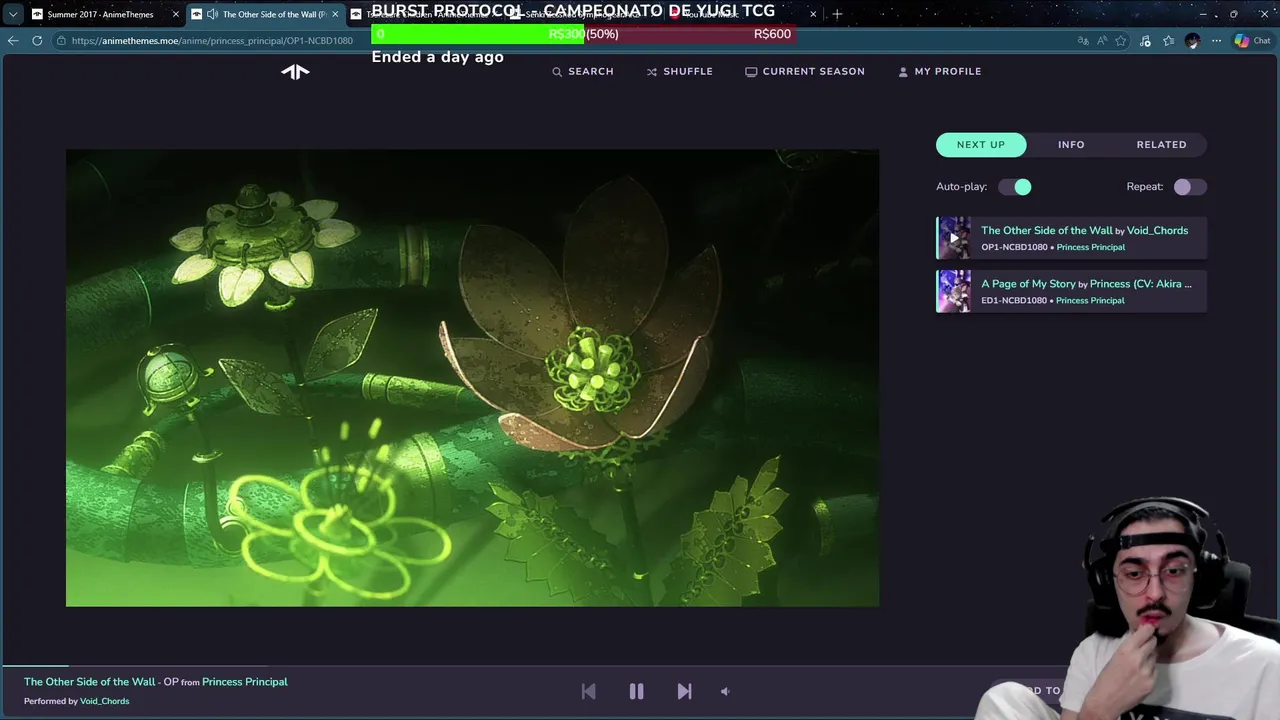The image size is (1280, 720).
Task: Click the browser profile avatar
Action: point(1192,41)
